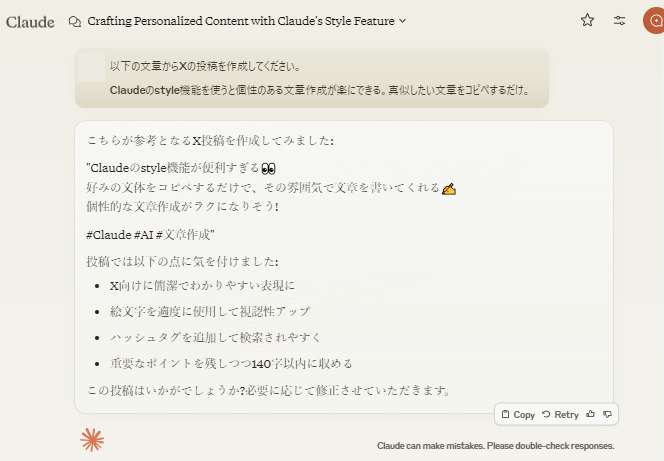Star this conversation

(587, 20)
